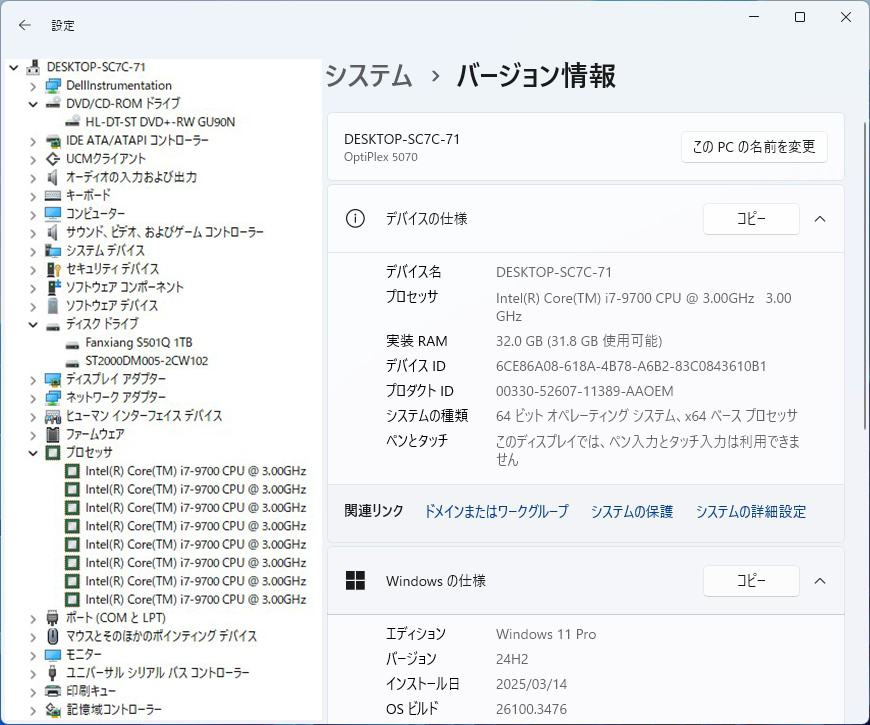Click the ポート (COM と LPT) icon

click(53, 618)
